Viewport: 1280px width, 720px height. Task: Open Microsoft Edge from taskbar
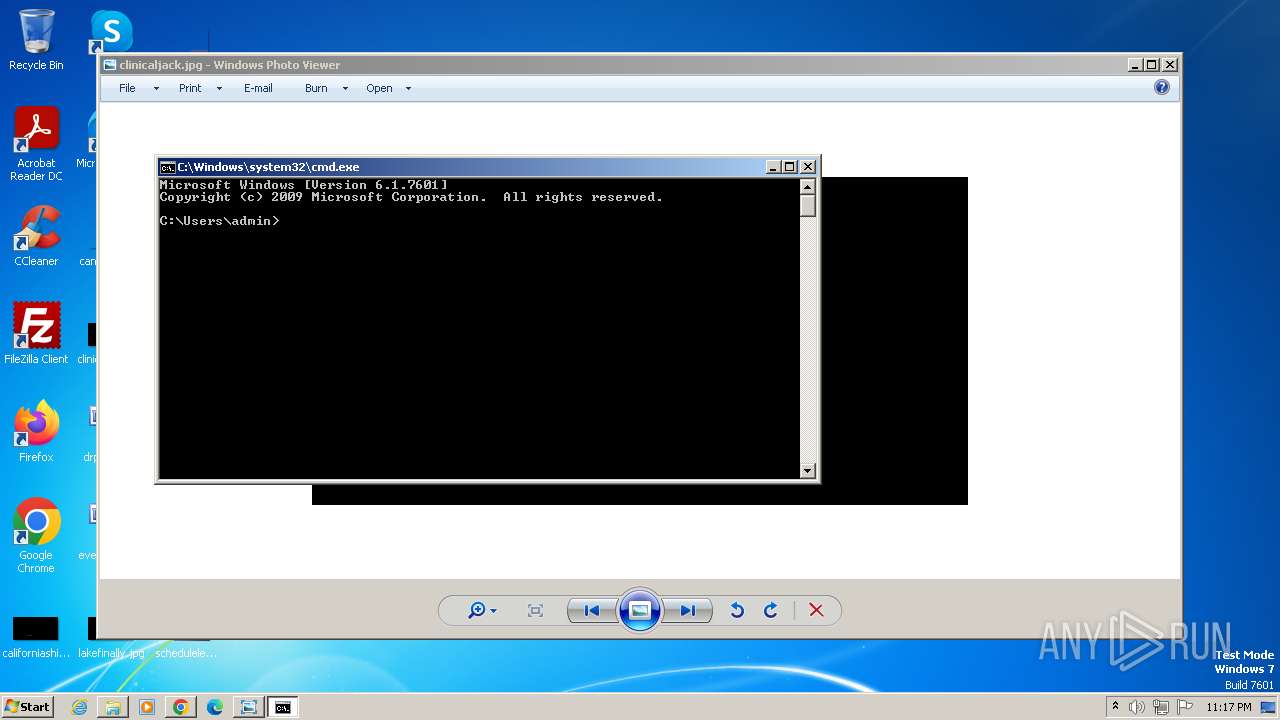(x=215, y=707)
